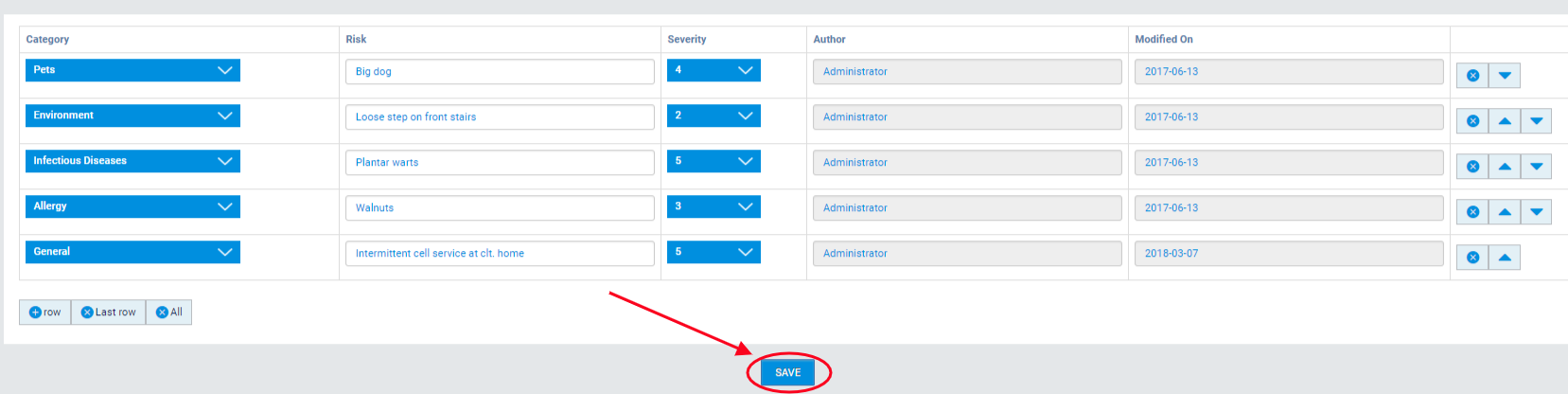Move Loose step row up
This screenshot has width=1568, height=394.
tap(1505, 121)
